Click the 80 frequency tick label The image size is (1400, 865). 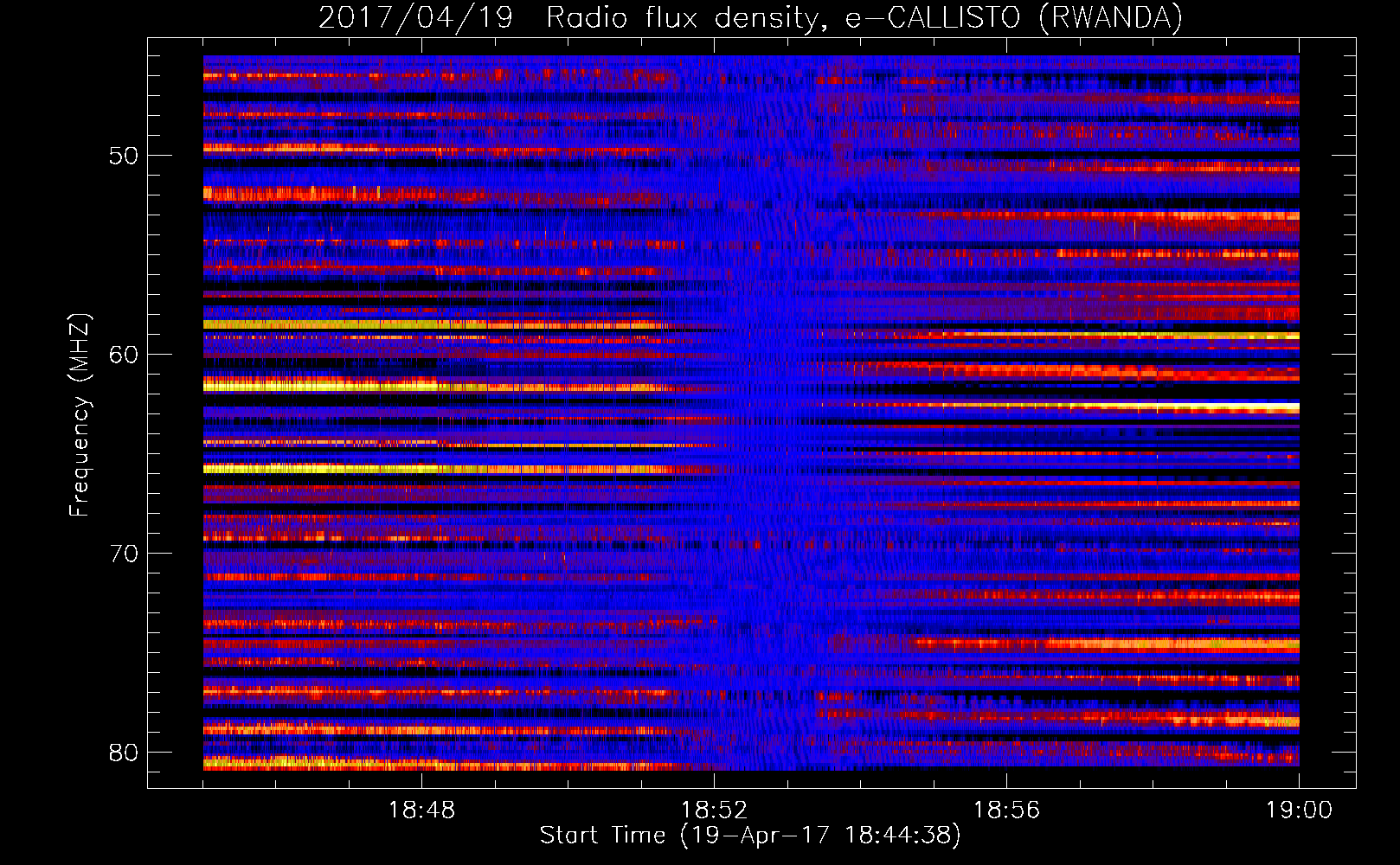pyautogui.click(x=124, y=753)
